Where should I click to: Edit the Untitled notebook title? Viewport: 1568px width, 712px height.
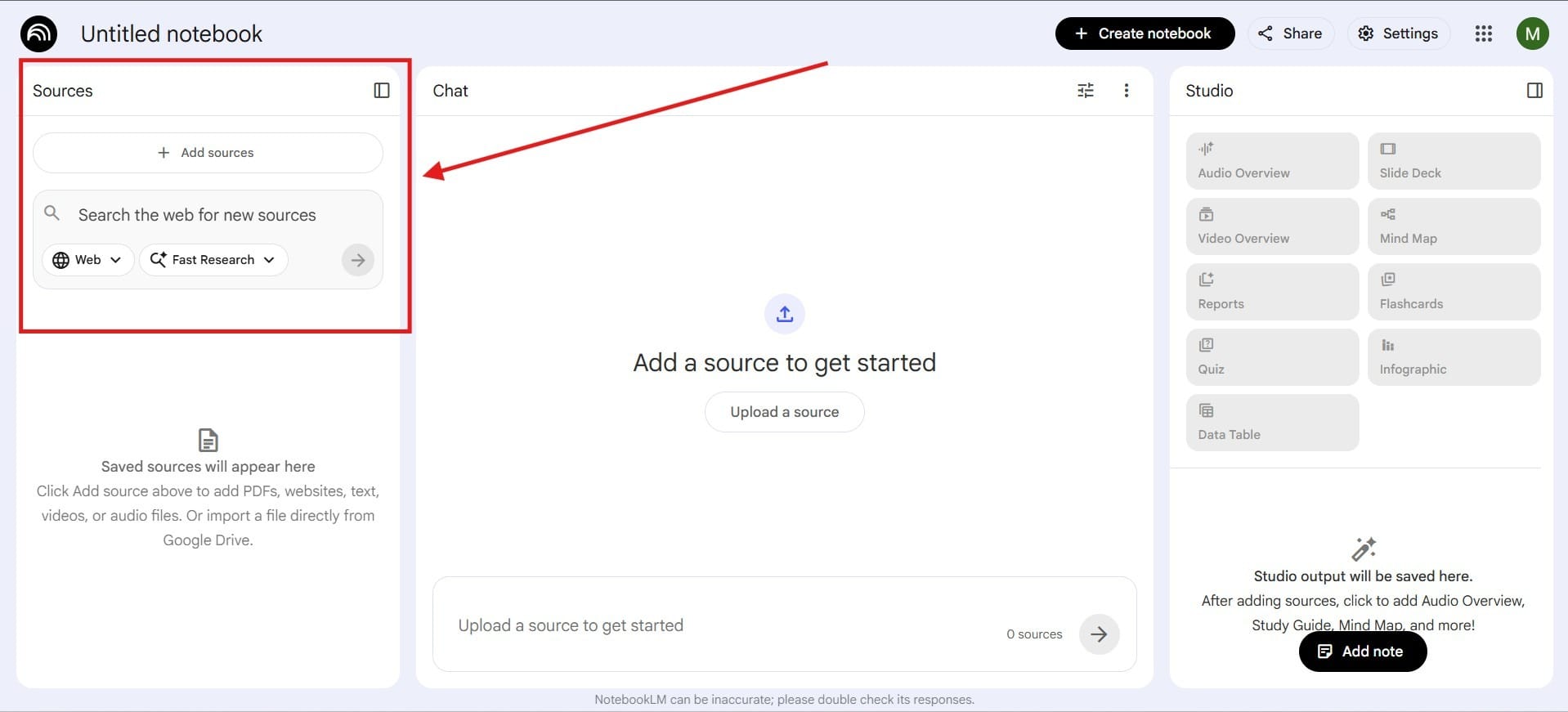tap(172, 34)
